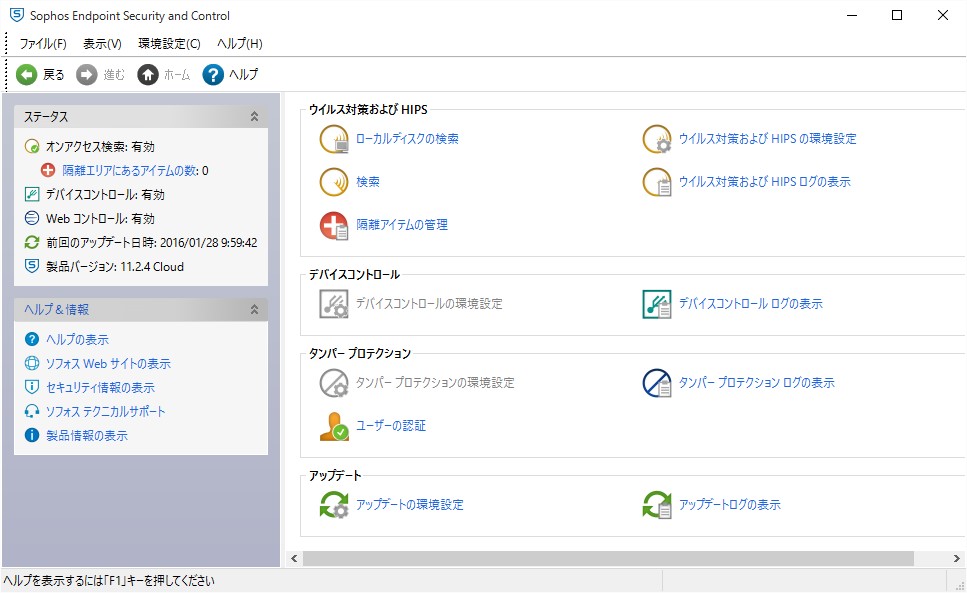The width and height of the screenshot is (967, 593).
Task: Click 隔離エリアにあるアイテムの数 link
Action: (x=130, y=170)
